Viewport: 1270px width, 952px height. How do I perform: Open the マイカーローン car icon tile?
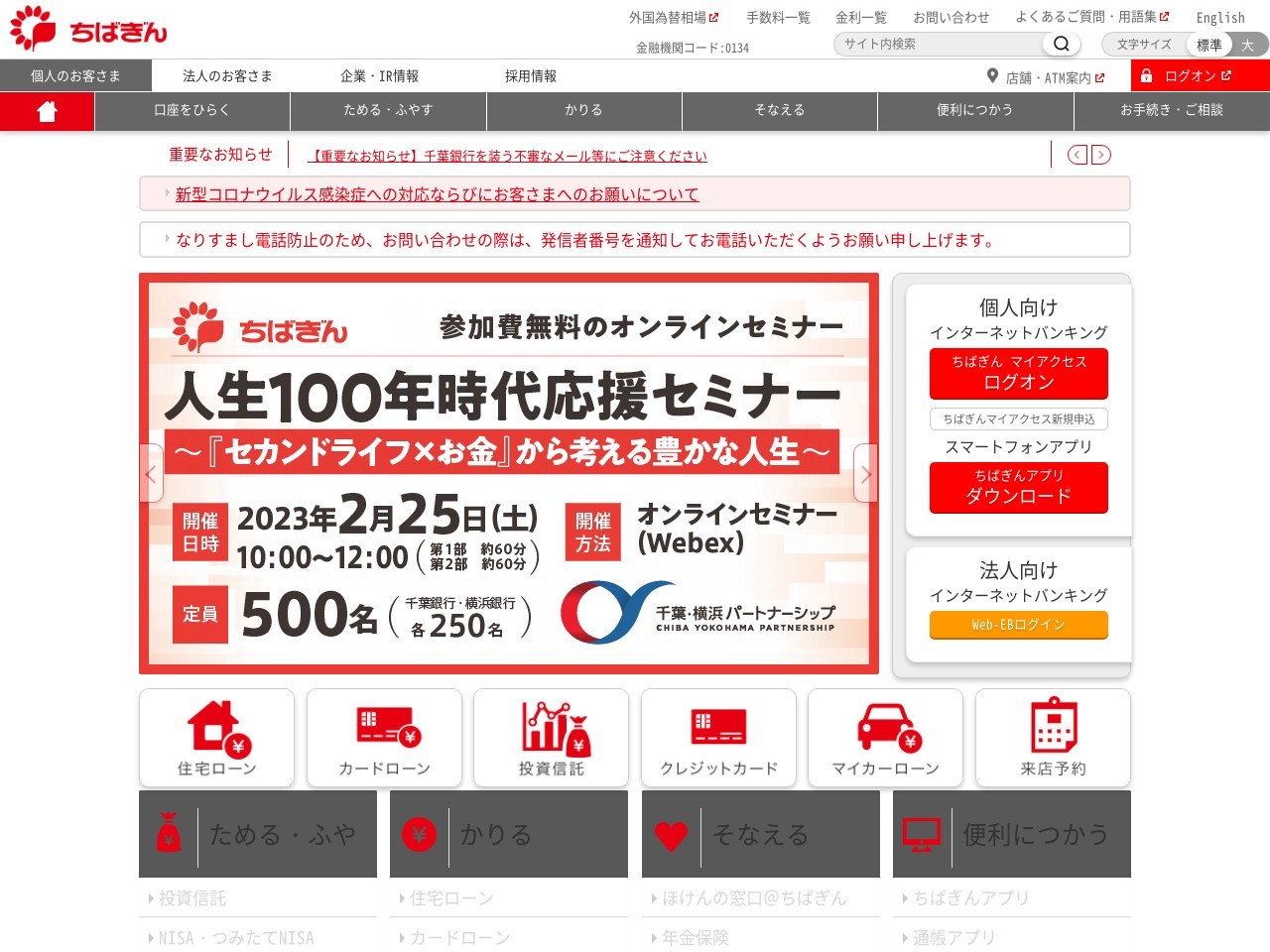886,738
